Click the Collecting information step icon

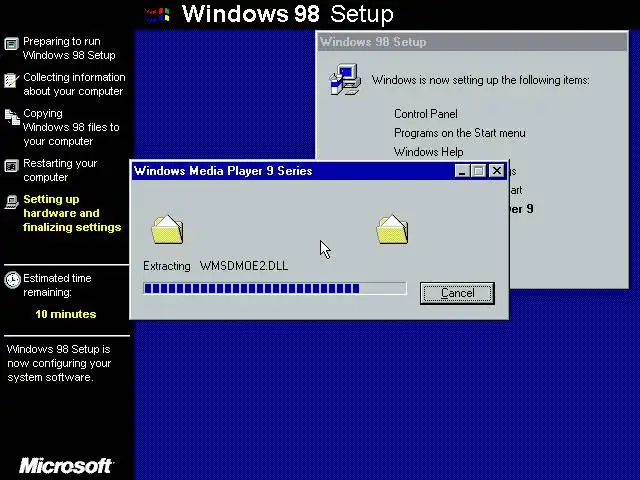pyautogui.click(x=11, y=80)
